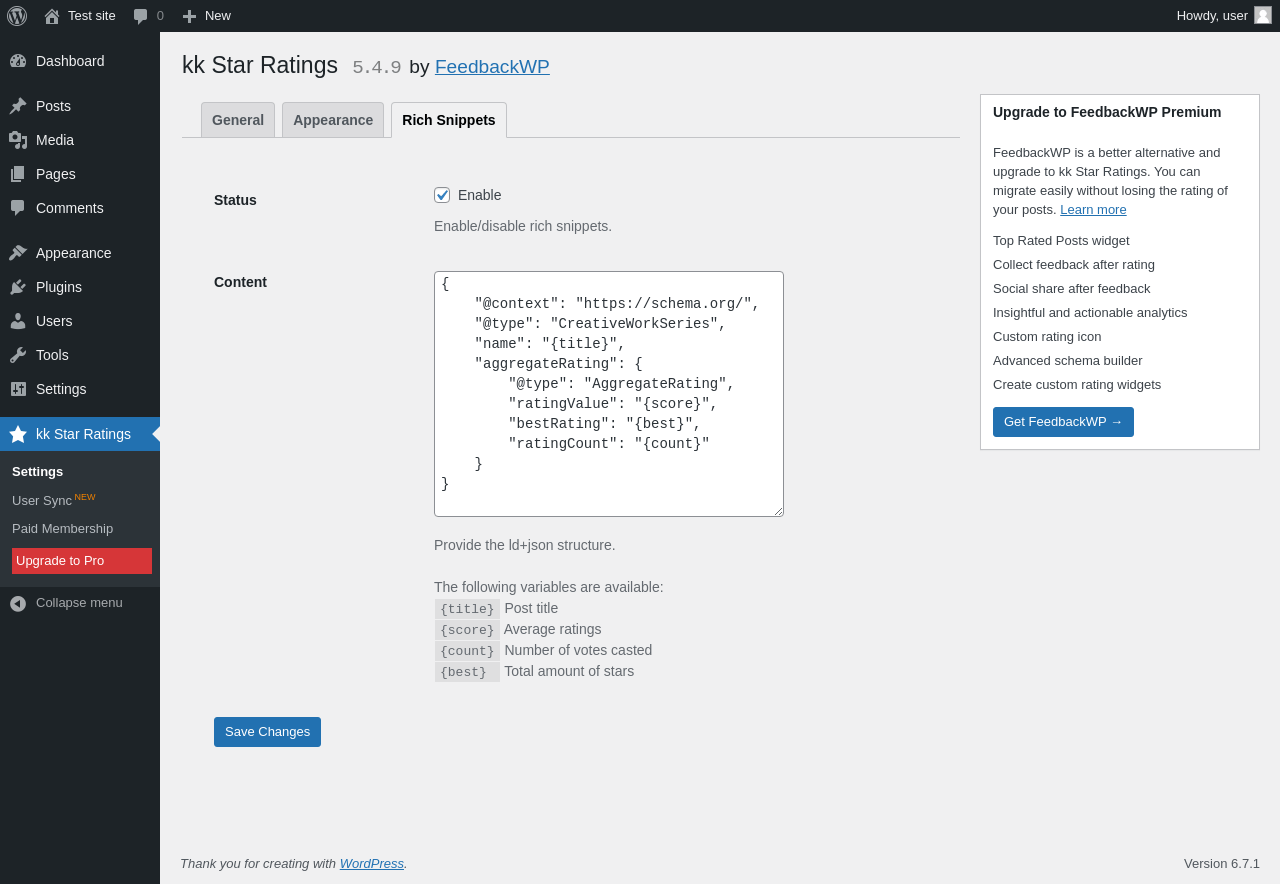This screenshot has height=884, width=1280.
Task: Click the comments bubble in admin bar
Action: point(141,16)
